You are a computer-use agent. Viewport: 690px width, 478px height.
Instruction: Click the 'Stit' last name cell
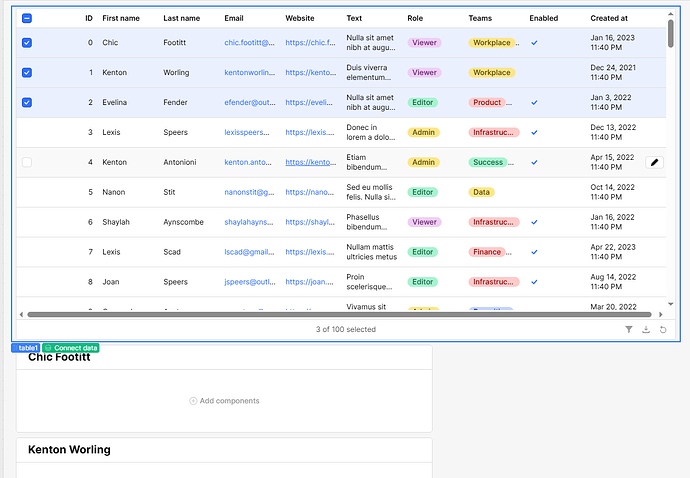coord(169,192)
